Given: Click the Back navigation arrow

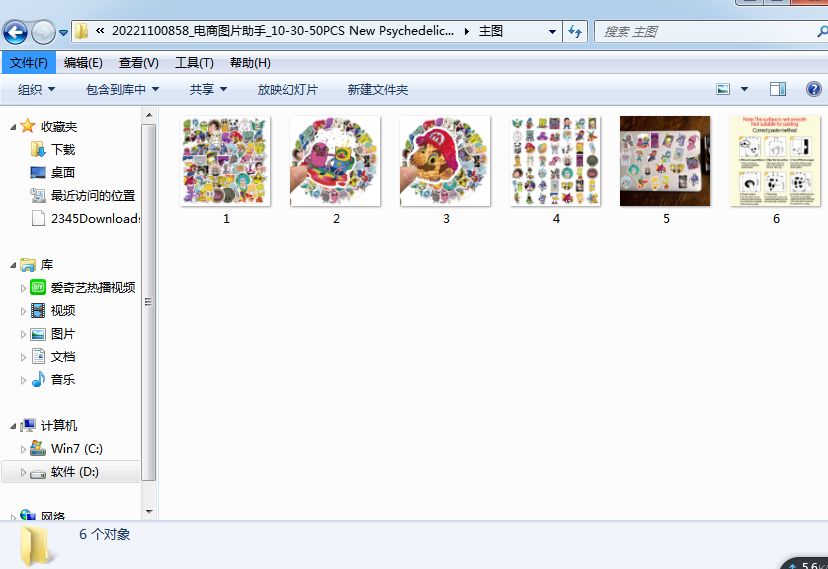Looking at the screenshot, I should pyautogui.click(x=15, y=32).
